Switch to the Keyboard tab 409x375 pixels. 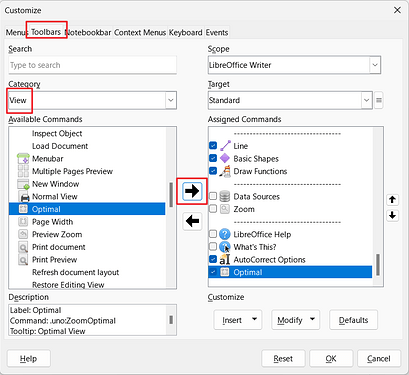186,32
